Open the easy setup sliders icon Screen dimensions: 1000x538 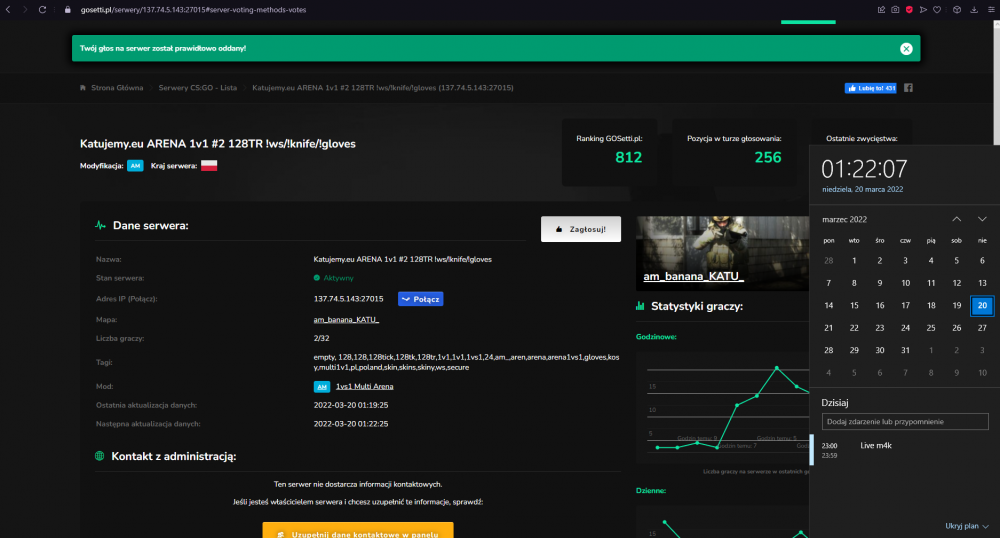pos(991,10)
